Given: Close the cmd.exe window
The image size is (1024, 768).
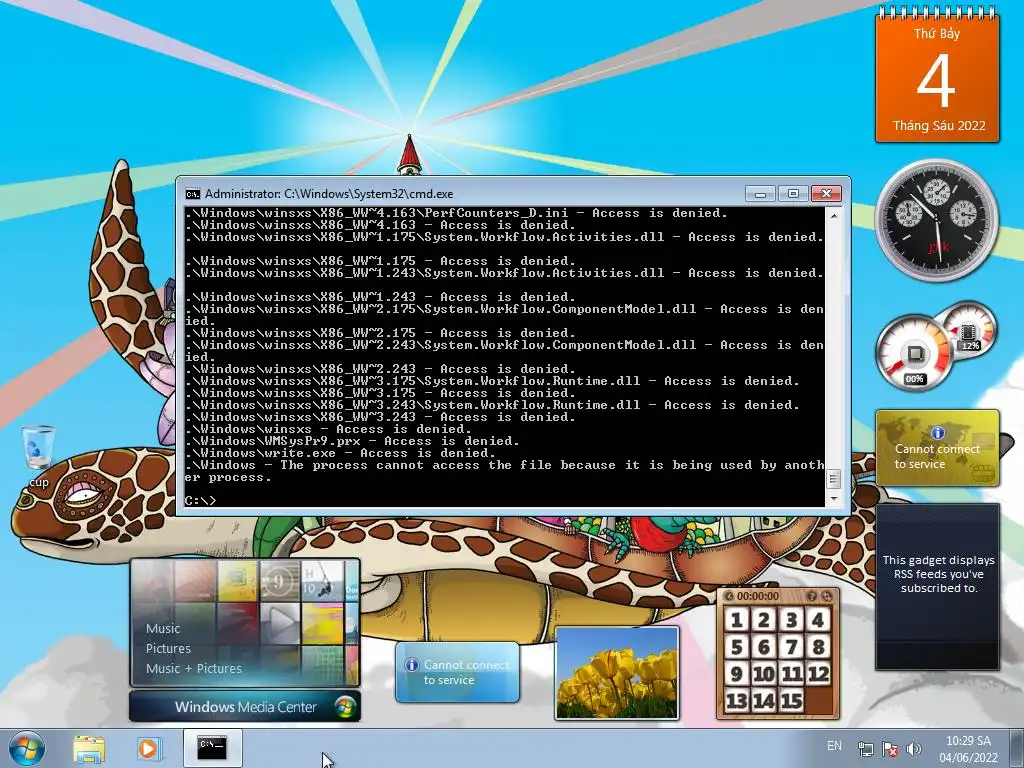Looking at the screenshot, I should click(x=826, y=194).
